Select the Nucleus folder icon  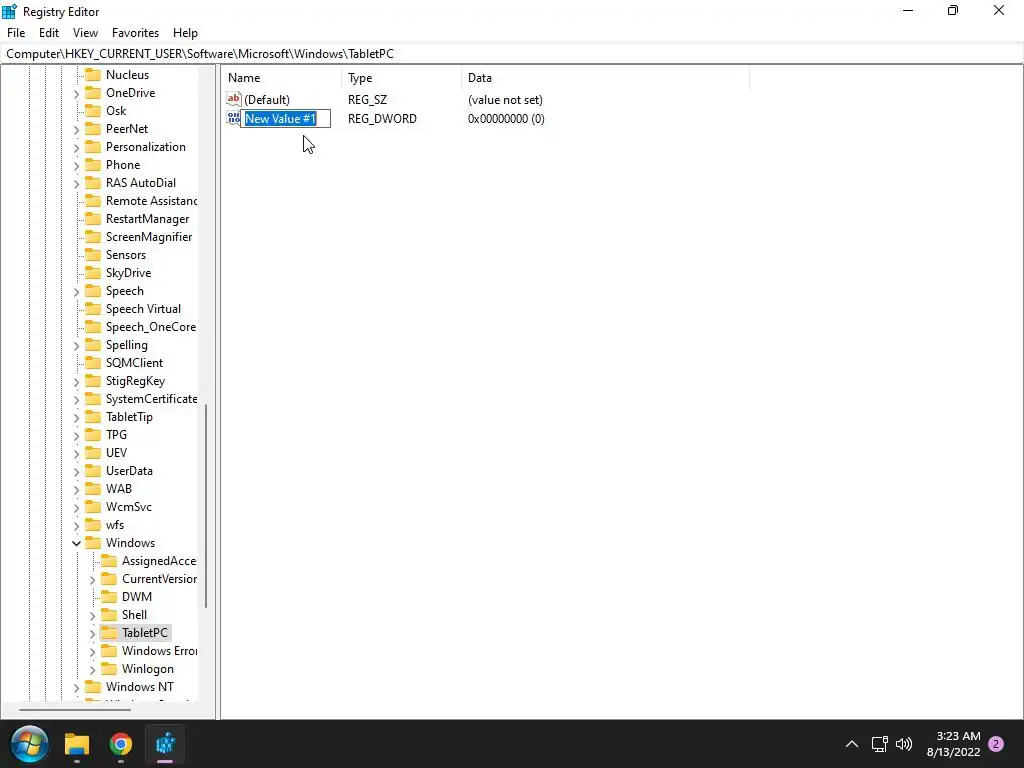coord(93,74)
